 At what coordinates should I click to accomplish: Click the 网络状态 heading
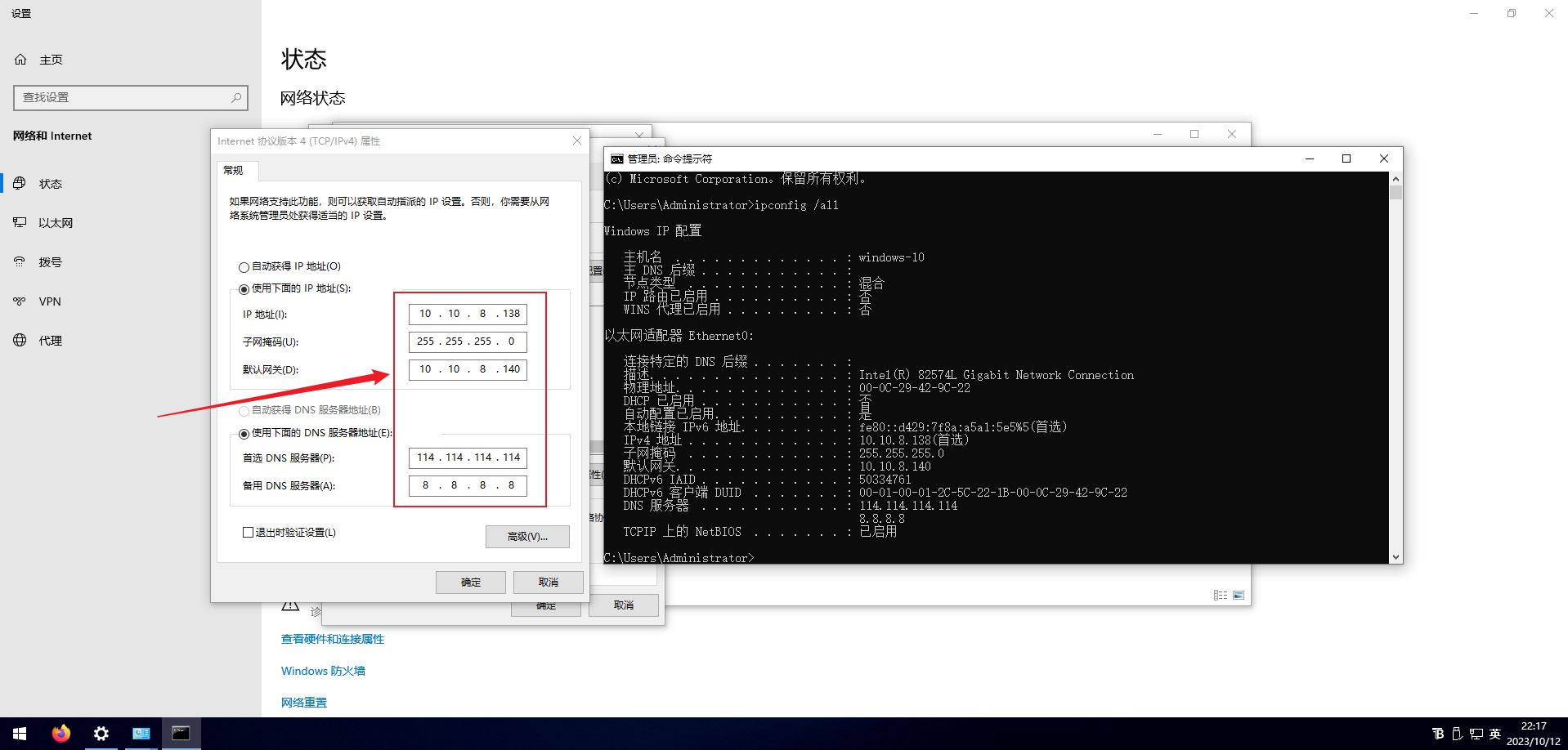[x=313, y=98]
